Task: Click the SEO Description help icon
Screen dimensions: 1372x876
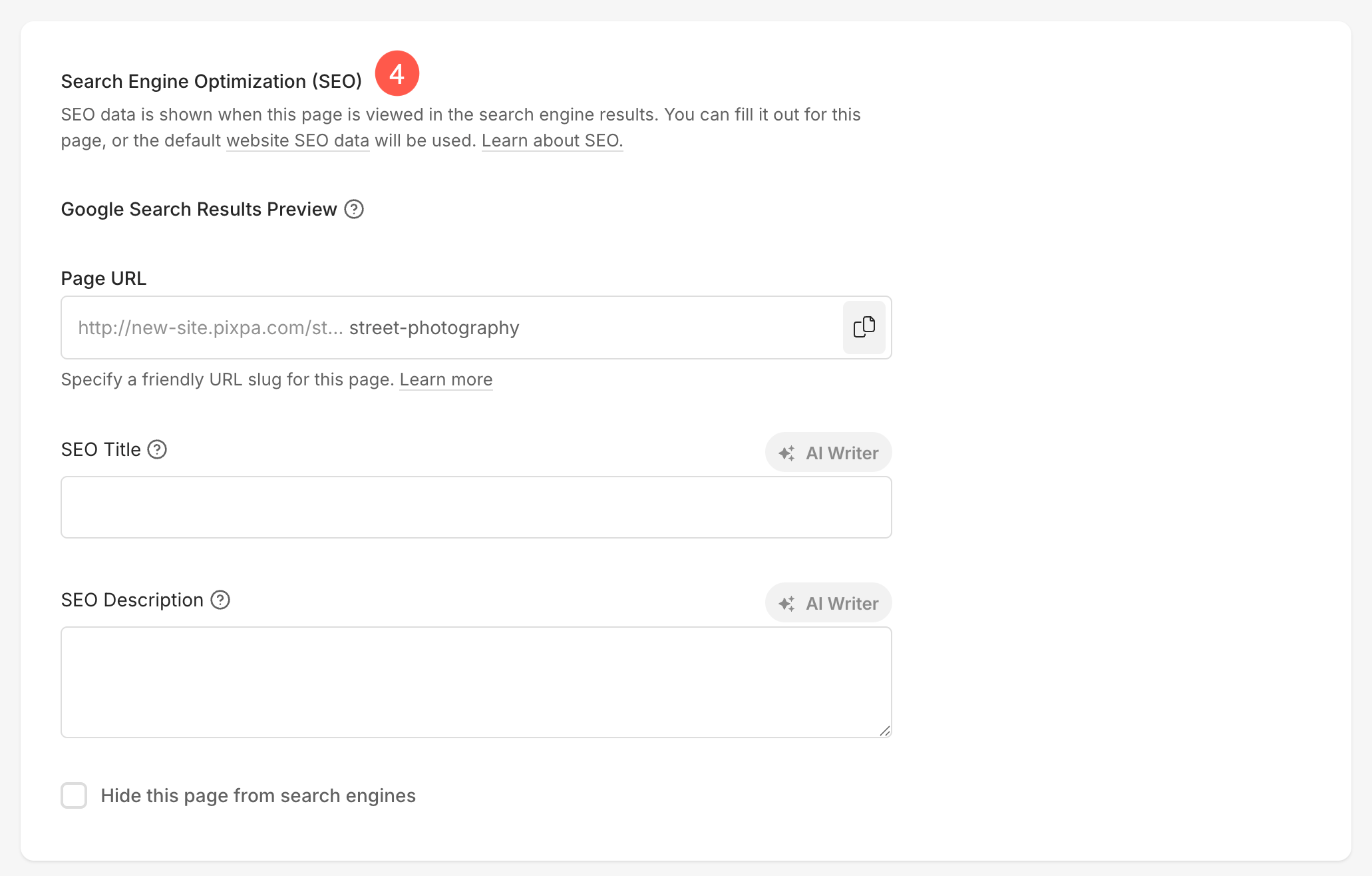Action: pos(220,600)
